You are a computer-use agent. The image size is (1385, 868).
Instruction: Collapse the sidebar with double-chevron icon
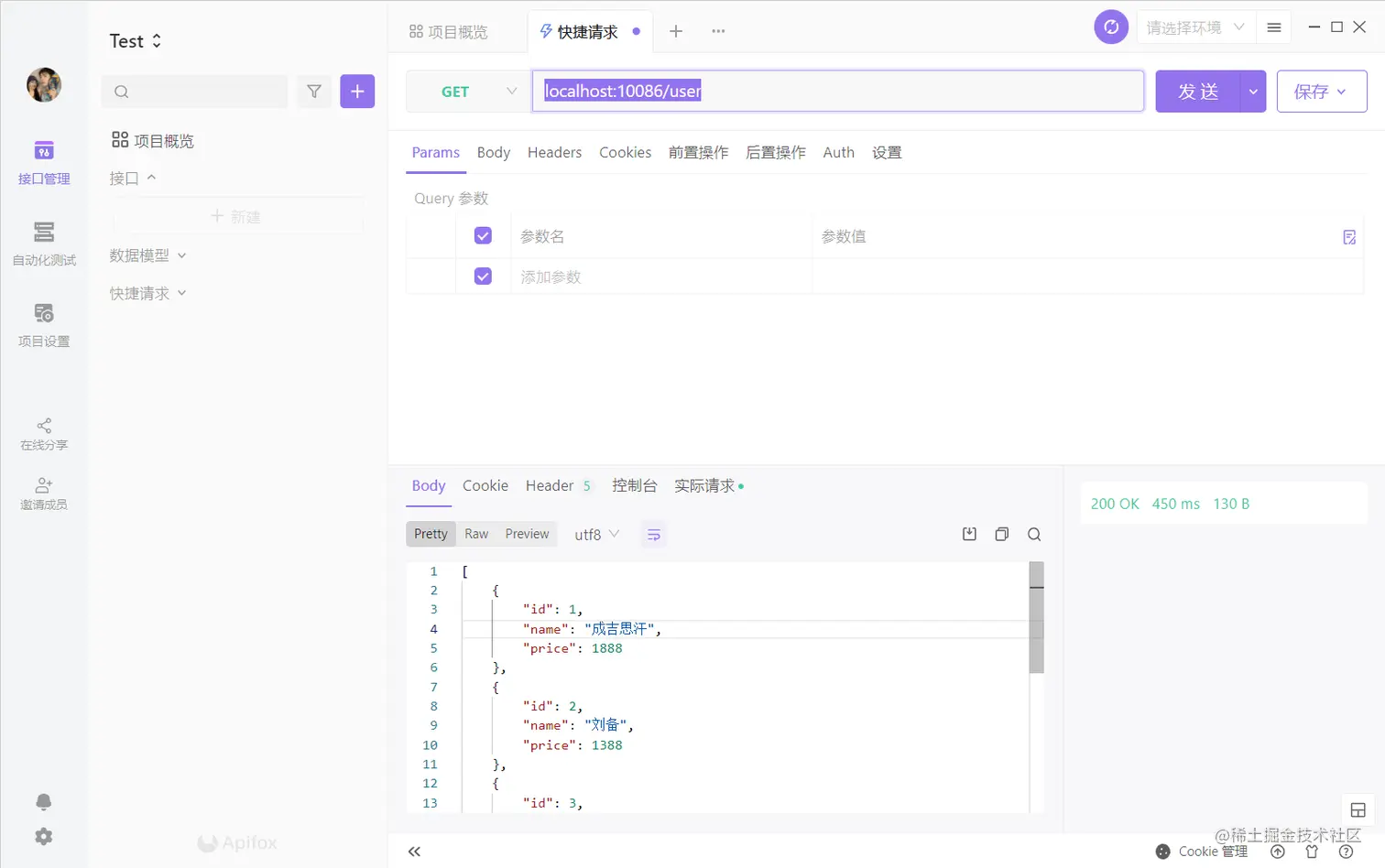(x=414, y=852)
